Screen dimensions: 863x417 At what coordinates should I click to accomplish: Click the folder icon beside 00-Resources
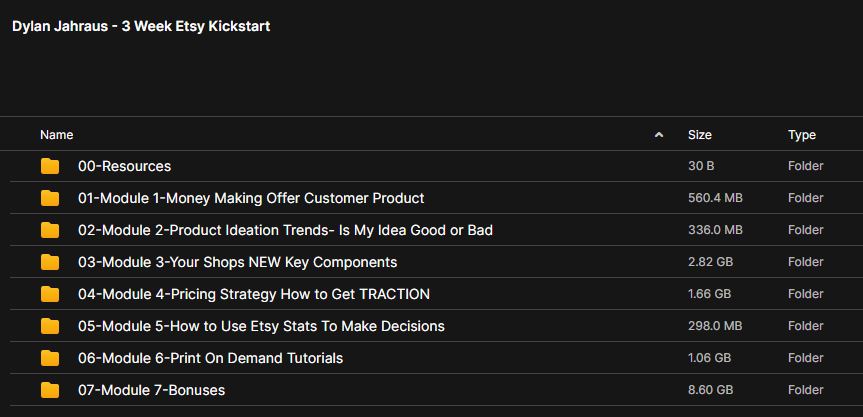click(x=50, y=166)
